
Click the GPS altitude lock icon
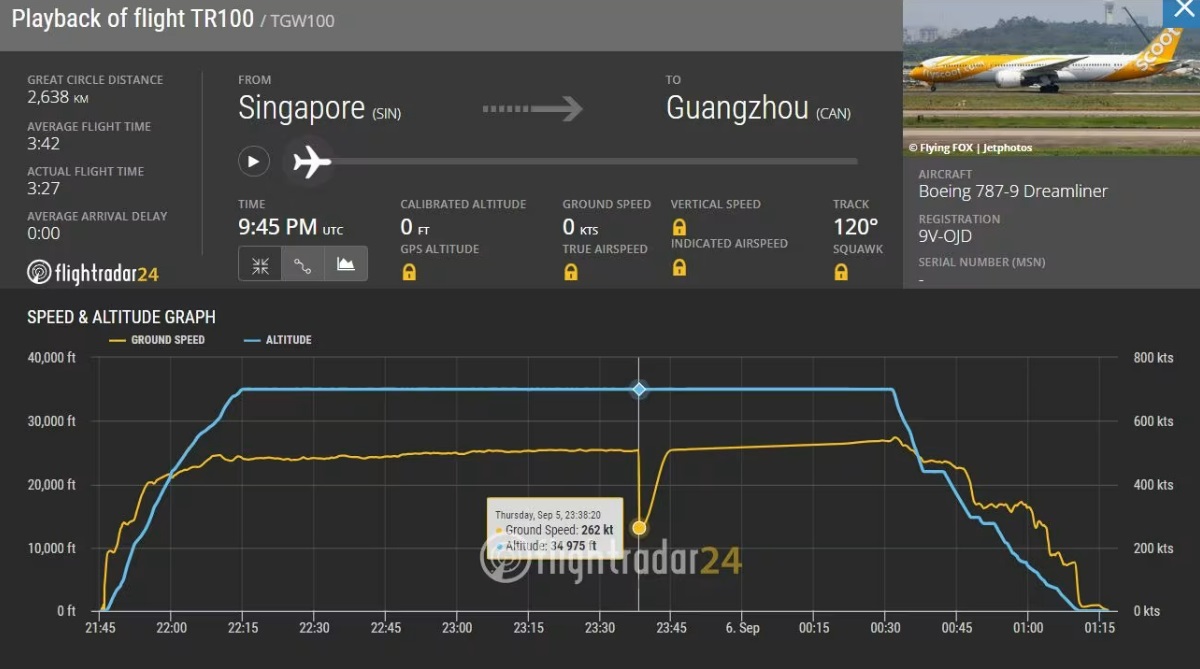coord(408,272)
